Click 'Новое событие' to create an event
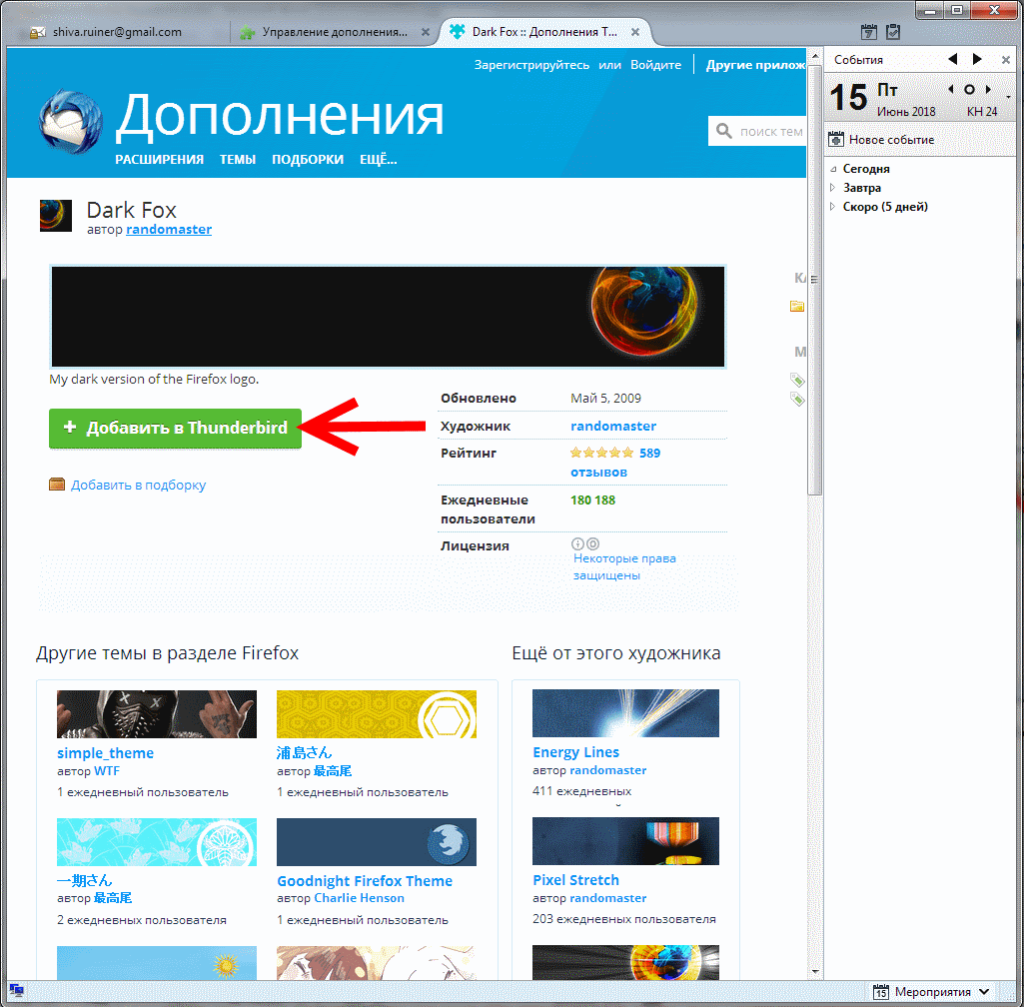This screenshot has width=1024, height=1007. pos(882,140)
